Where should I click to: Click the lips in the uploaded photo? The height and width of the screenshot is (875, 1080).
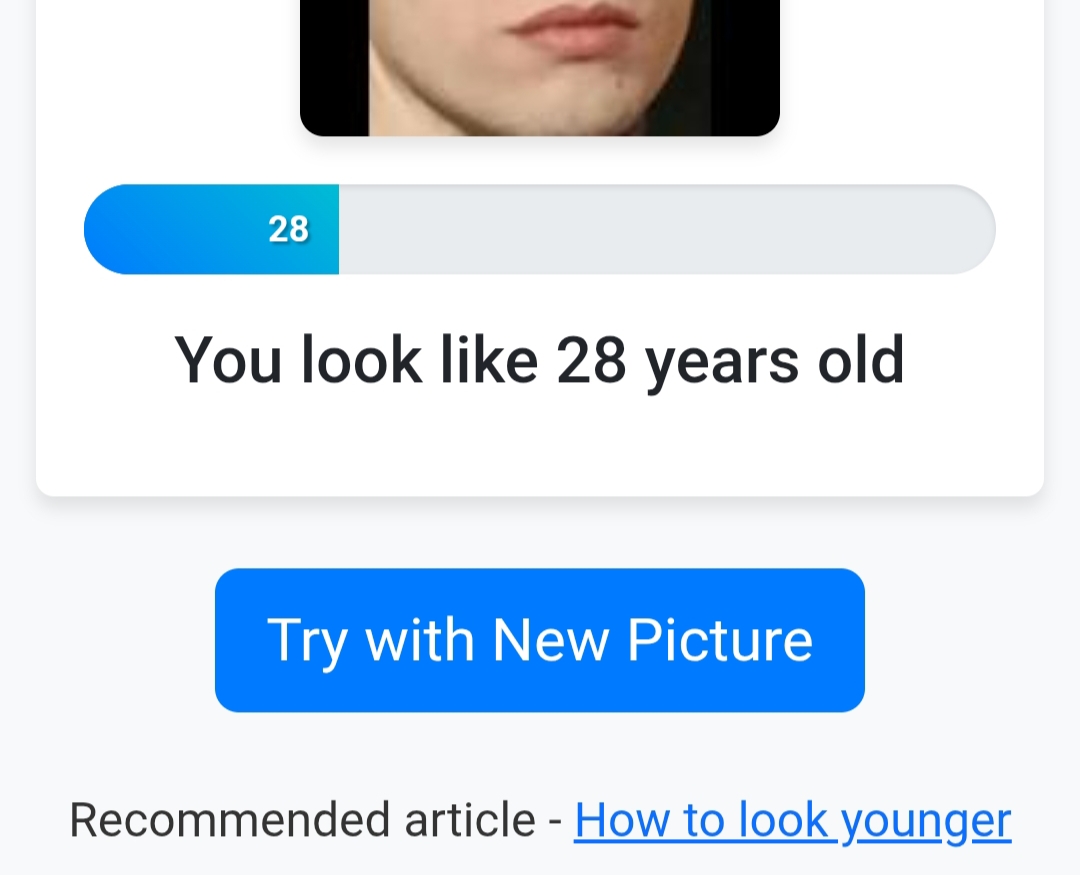point(570,28)
